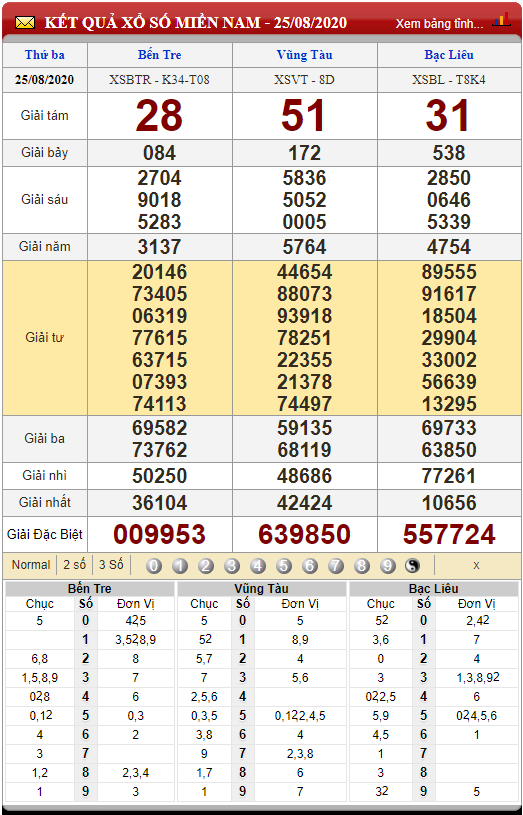Toggle the digit 8 filter ball

coord(362,566)
